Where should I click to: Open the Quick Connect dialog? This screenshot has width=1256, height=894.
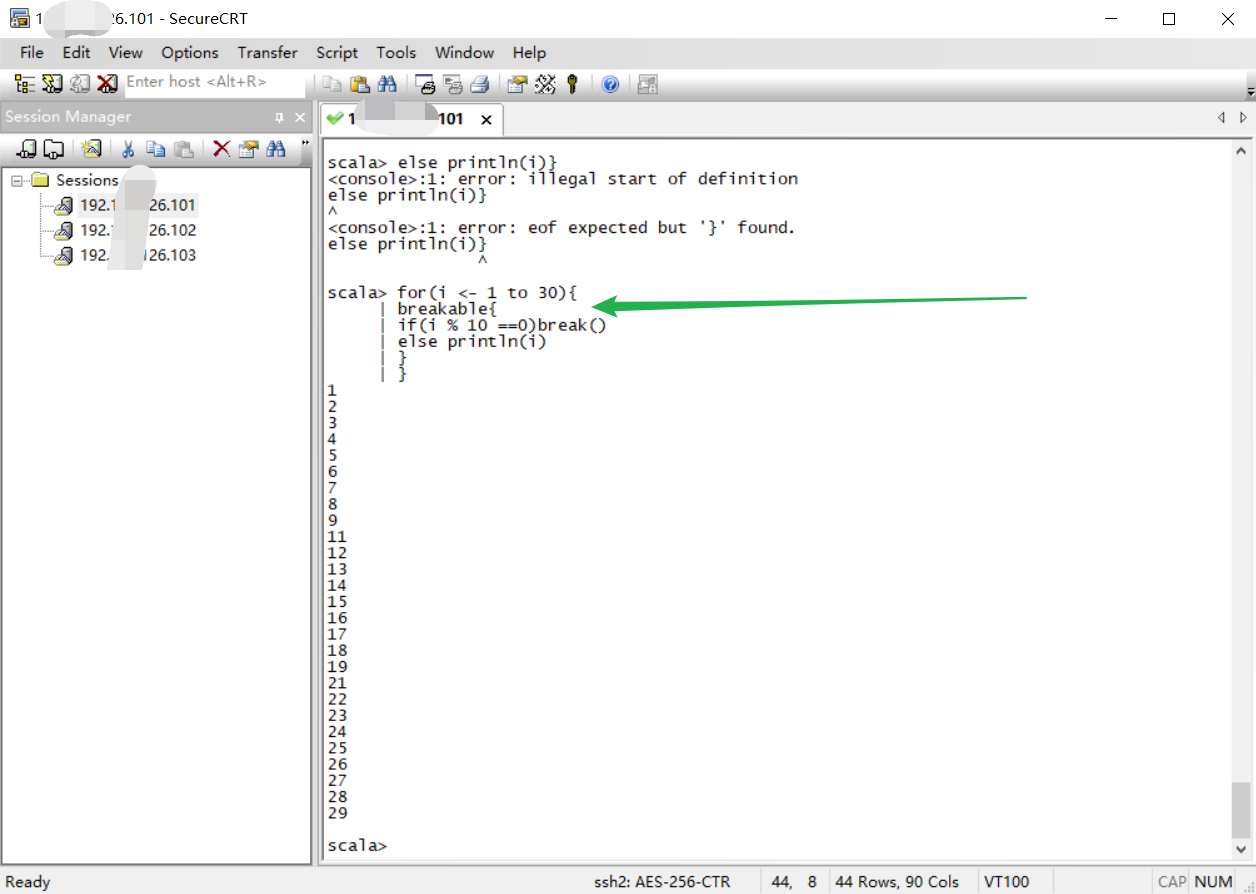(x=51, y=83)
